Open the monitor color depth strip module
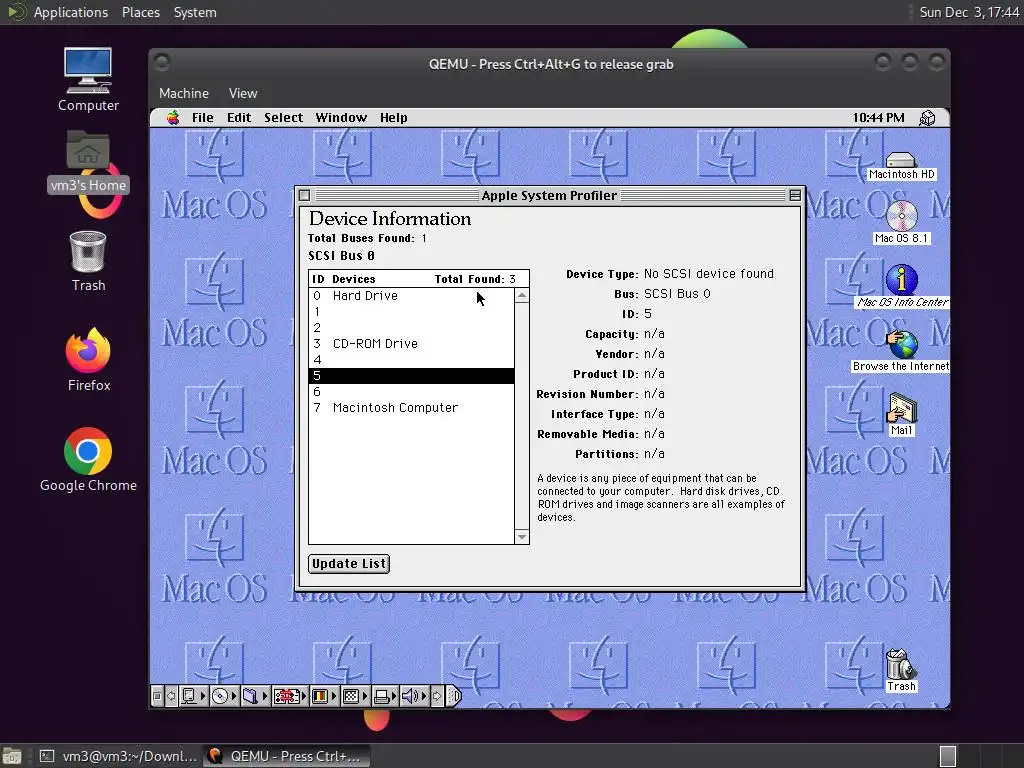The width and height of the screenshot is (1024, 768). (x=323, y=696)
